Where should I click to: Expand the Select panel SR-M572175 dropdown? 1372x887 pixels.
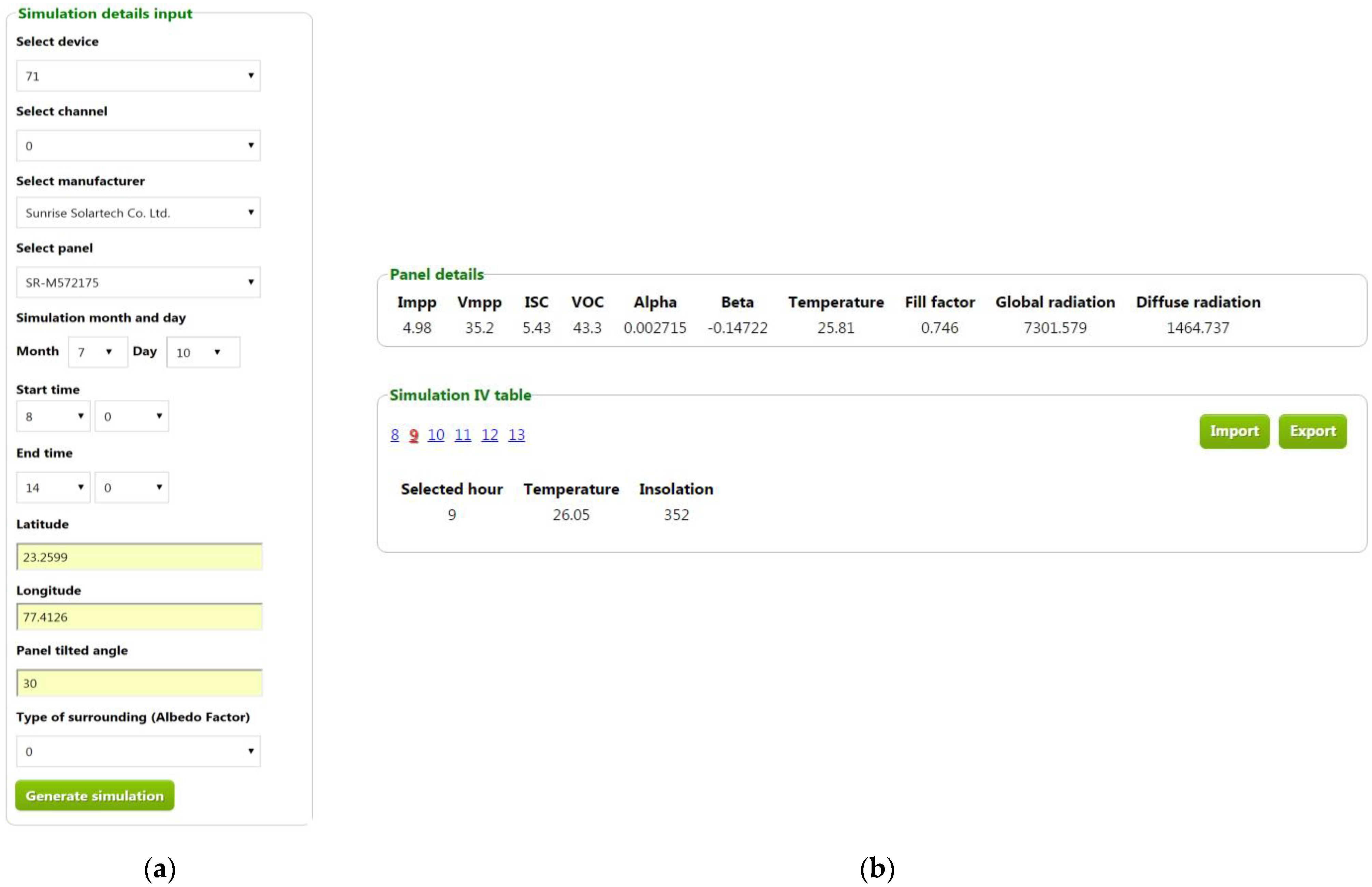pyautogui.click(x=138, y=282)
